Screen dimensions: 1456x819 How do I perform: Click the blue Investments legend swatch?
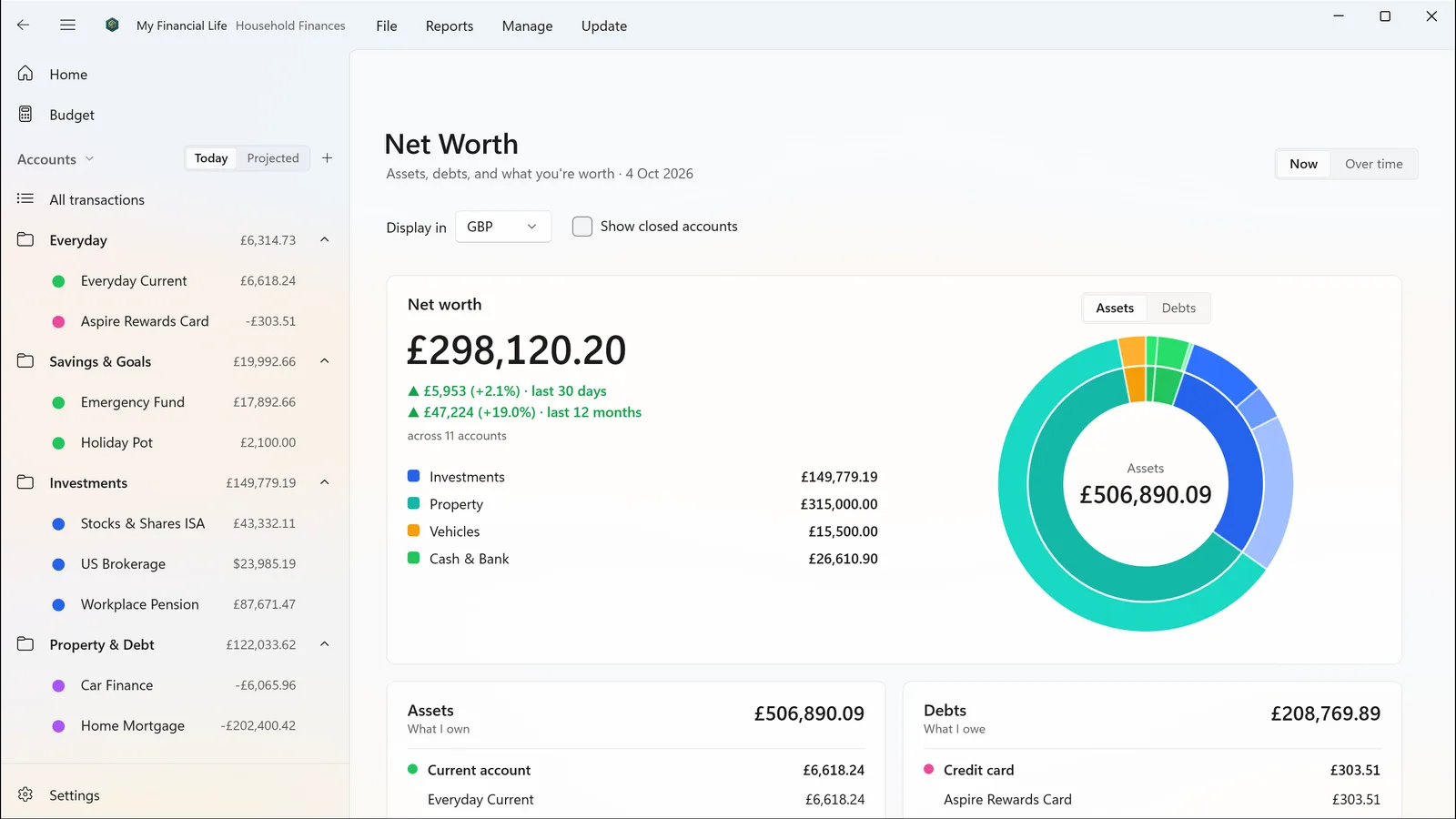413,476
